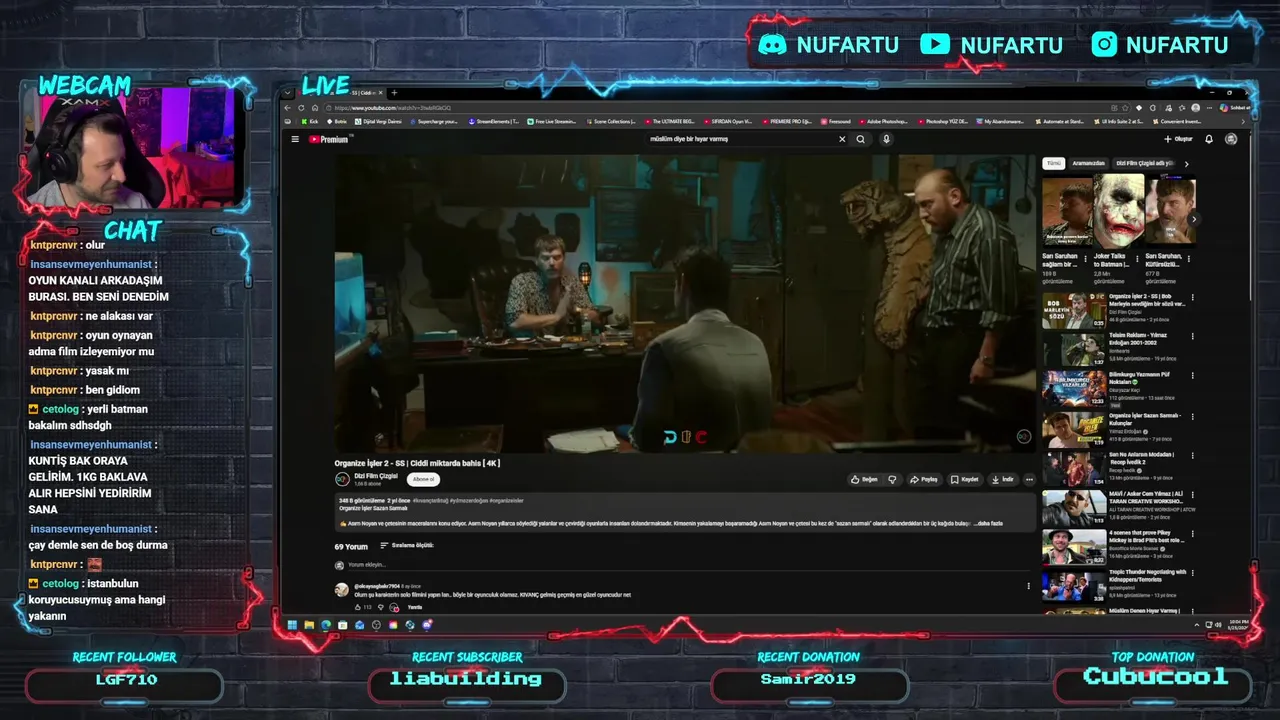The width and height of the screenshot is (1280, 720).
Task: Open the Windows Start menu
Action: tap(292, 625)
